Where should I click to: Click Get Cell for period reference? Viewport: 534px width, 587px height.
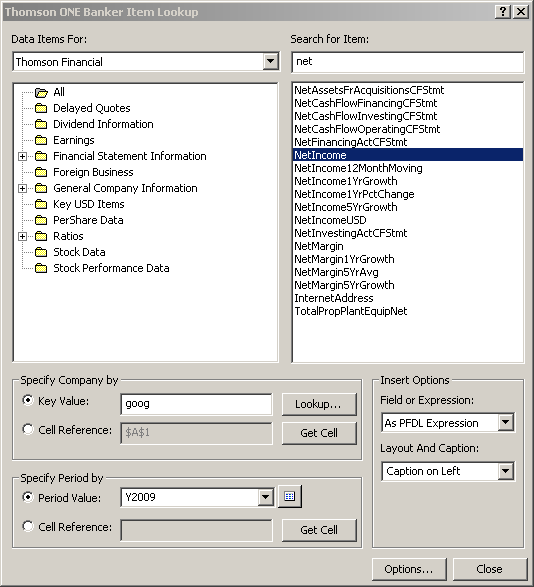319,530
